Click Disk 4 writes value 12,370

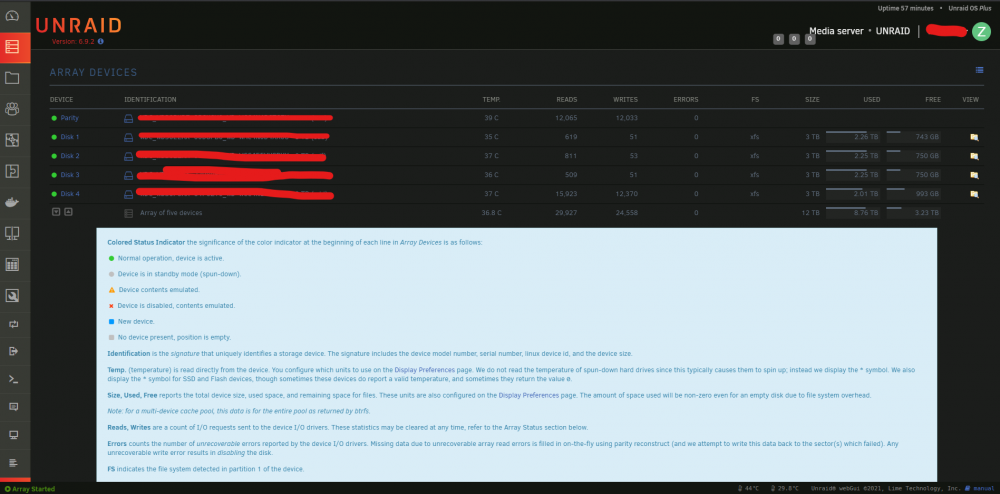(626, 194)
